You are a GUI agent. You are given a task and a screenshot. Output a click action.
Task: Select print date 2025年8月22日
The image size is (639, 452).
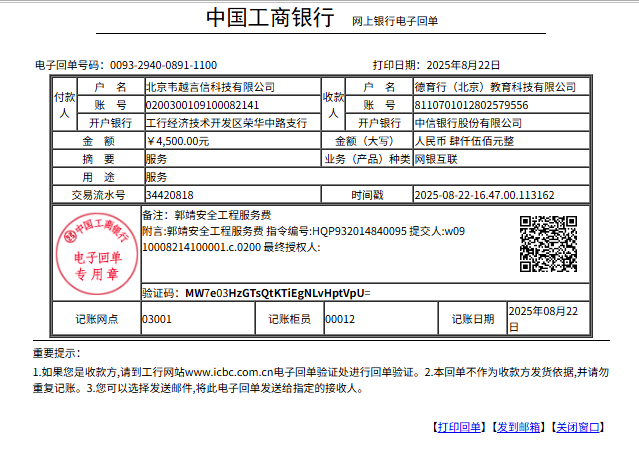[x=463, y=65]
